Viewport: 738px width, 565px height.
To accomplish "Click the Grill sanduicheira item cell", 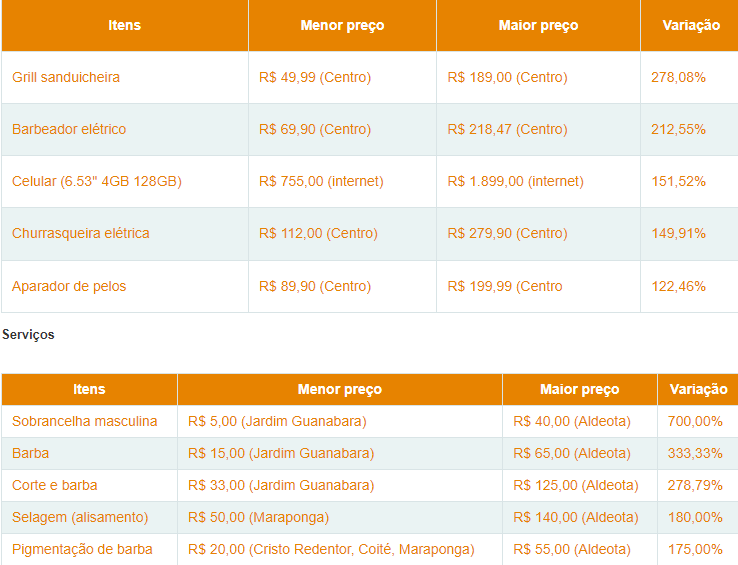I will (x=66, y=77).
